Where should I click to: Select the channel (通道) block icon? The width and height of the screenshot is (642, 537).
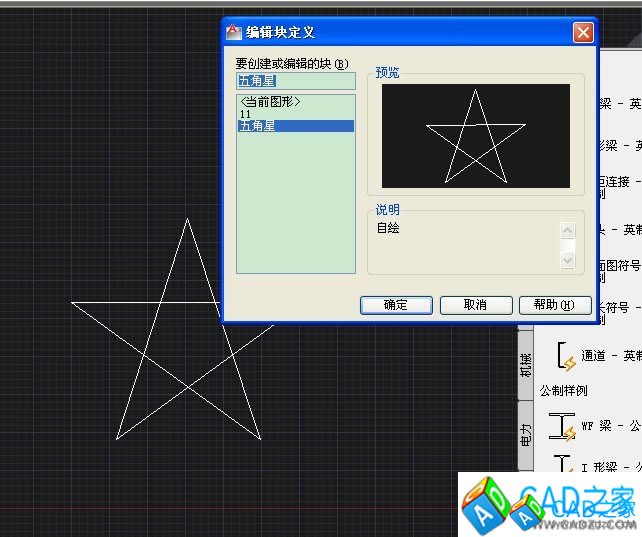point(565,355)
